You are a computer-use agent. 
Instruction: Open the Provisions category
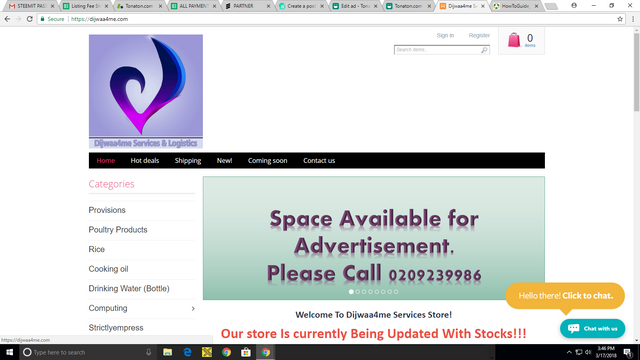[107, 210]
